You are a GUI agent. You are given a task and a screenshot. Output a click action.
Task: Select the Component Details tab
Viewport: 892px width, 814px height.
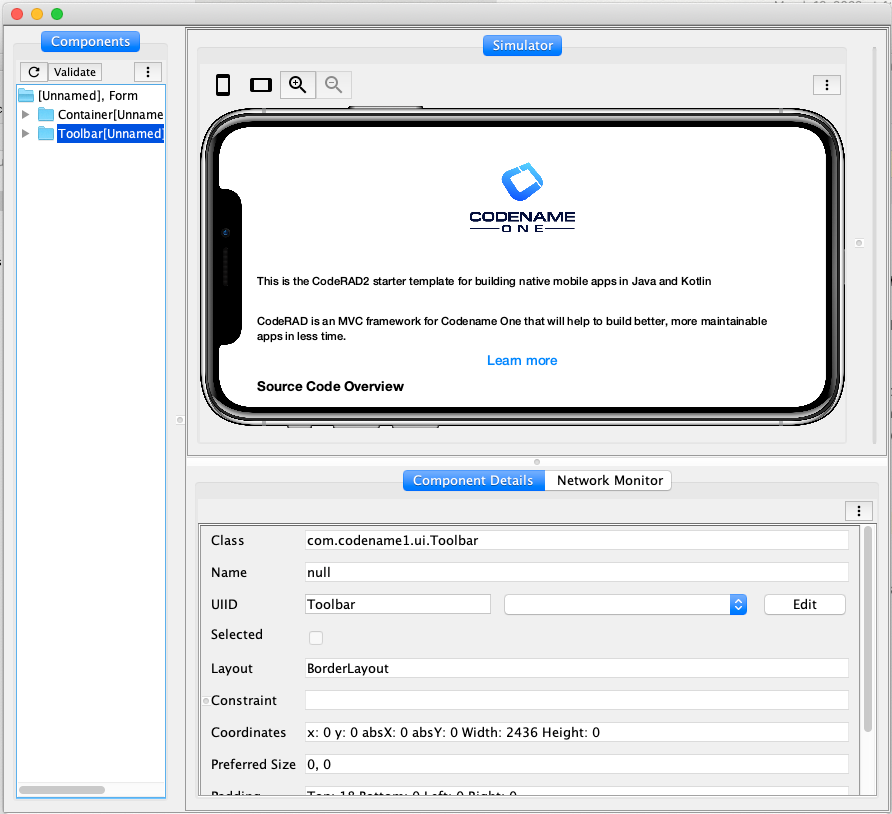pos(473,480)
